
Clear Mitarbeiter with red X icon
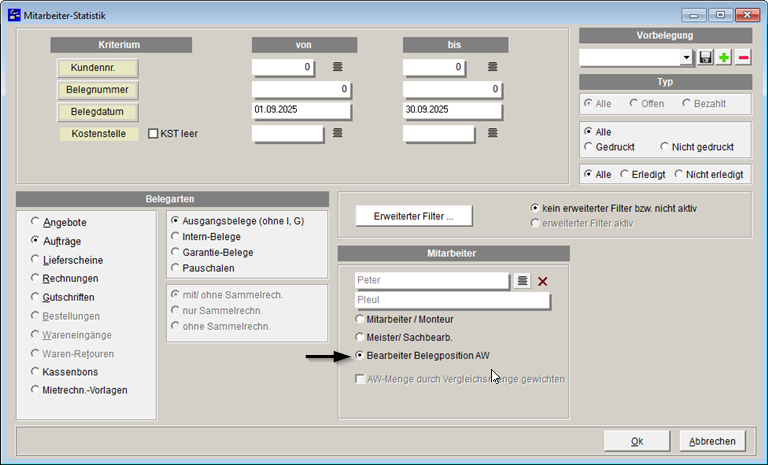click(x=543, y=281)
